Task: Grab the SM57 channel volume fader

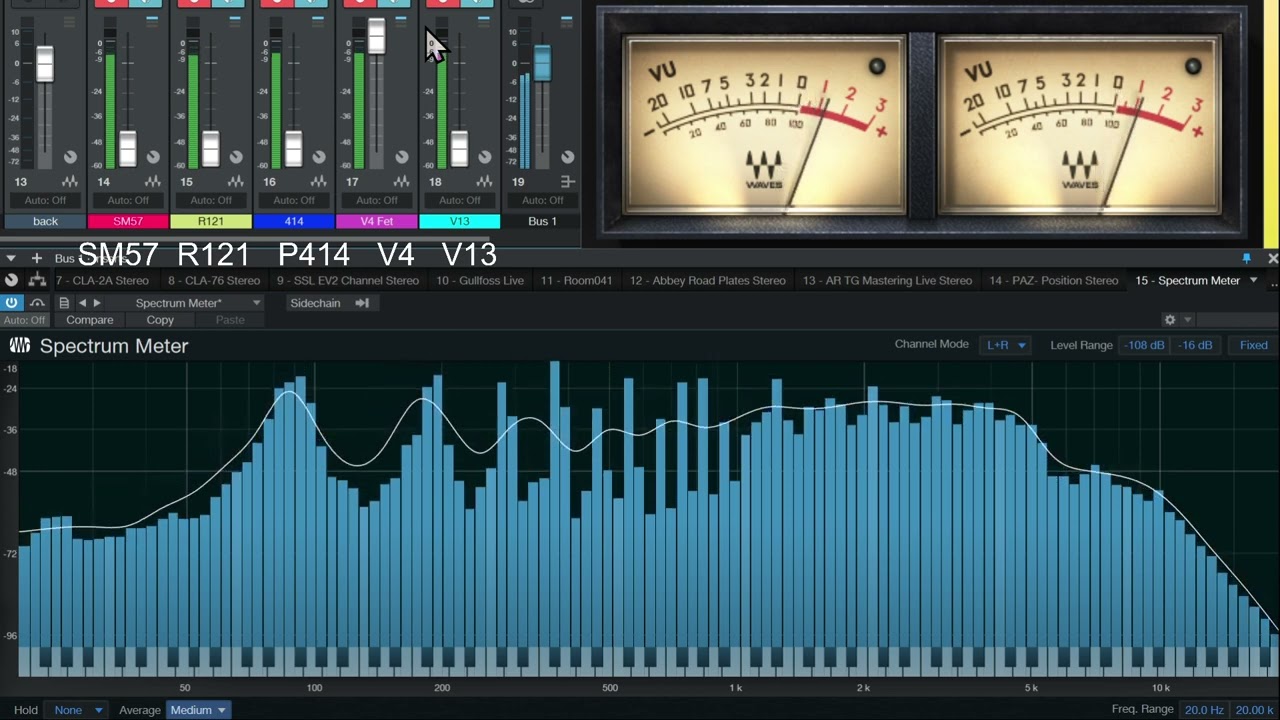Action: [x=128, y=148]
